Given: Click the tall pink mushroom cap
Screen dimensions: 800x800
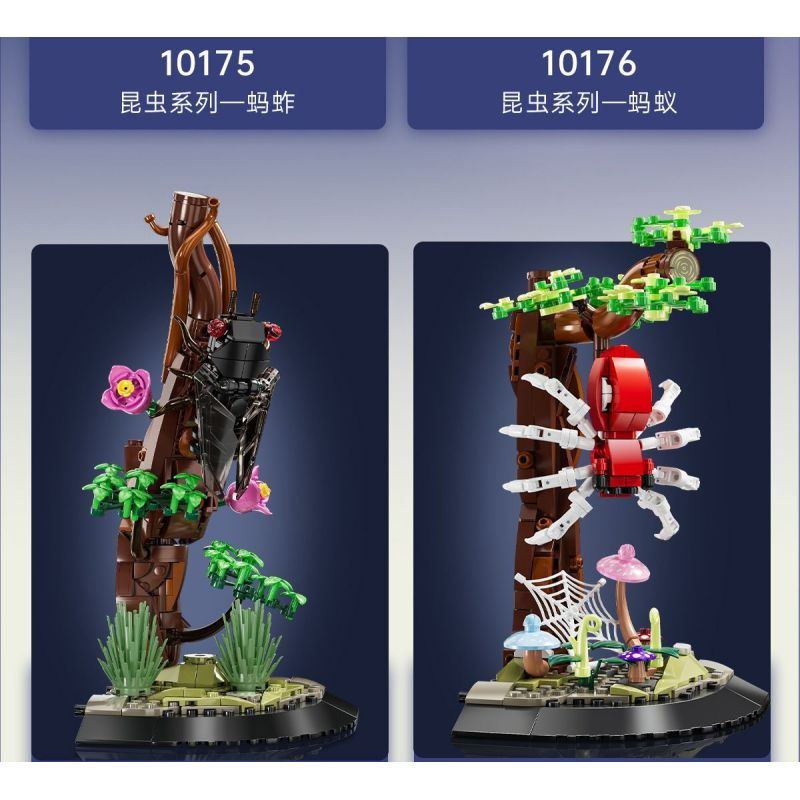Looking at the screenshot, I should [x=623, y=565].
